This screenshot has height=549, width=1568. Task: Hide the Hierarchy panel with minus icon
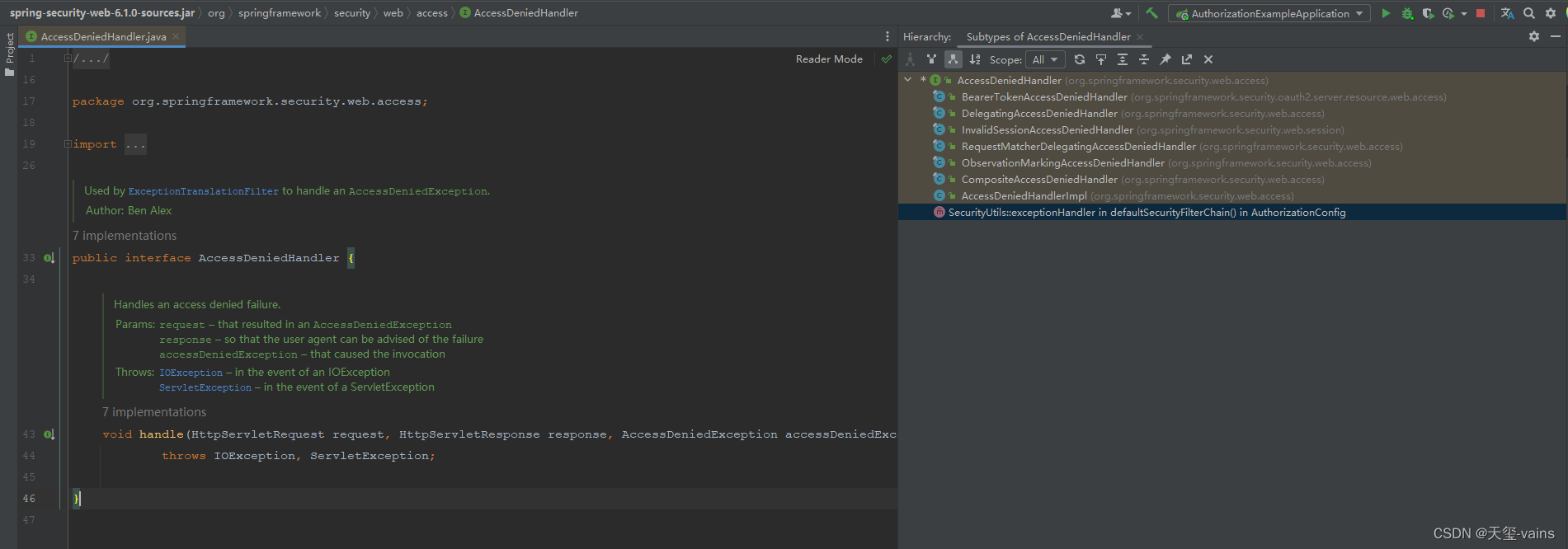tap(1555, 36)
